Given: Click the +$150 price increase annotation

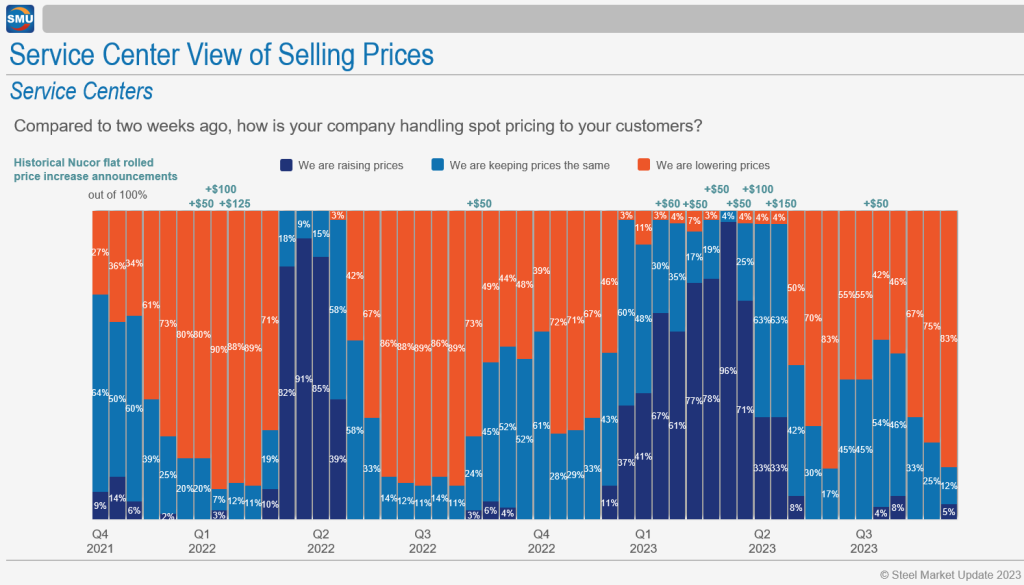Looking at the screenshot, I should click(781, 204).
